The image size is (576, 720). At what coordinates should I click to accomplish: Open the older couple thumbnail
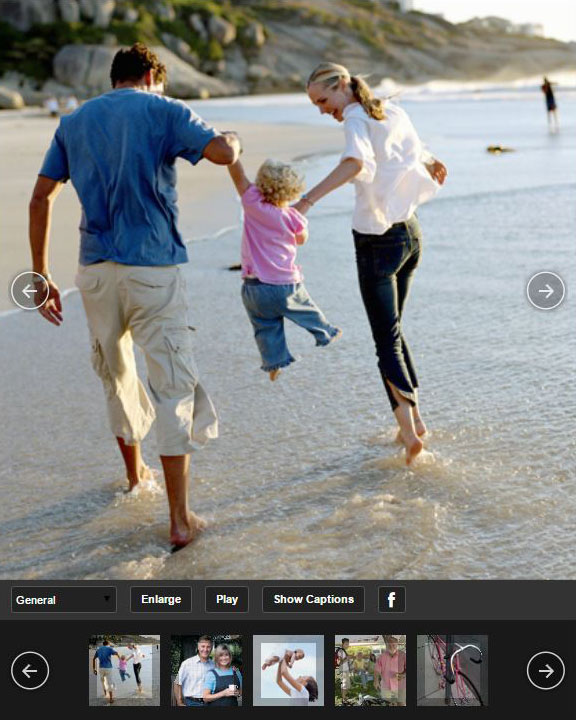(x=206, y=670)
